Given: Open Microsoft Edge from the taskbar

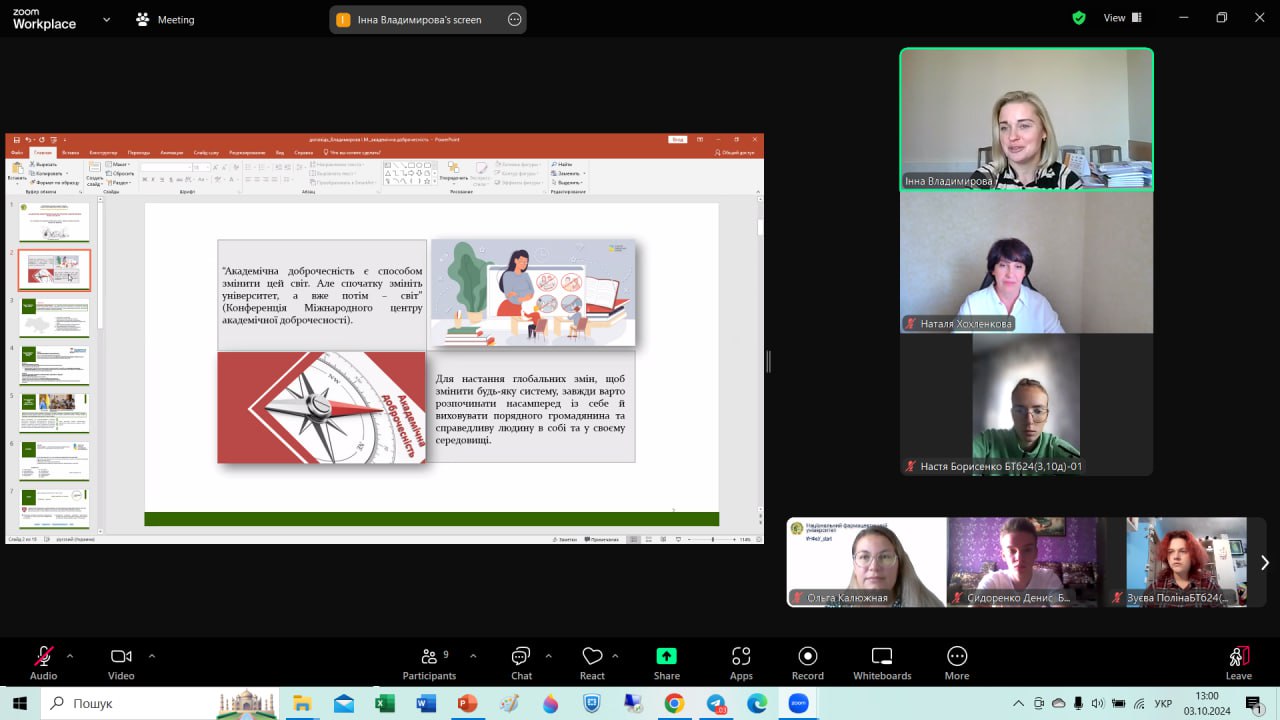Looking at the screenshot, I should point(757,703).
